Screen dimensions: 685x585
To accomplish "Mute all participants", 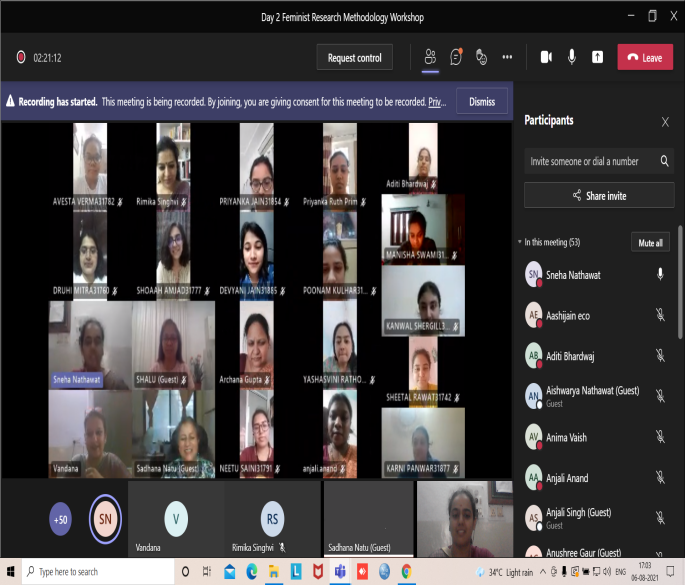I will click(x=650, y=243).
